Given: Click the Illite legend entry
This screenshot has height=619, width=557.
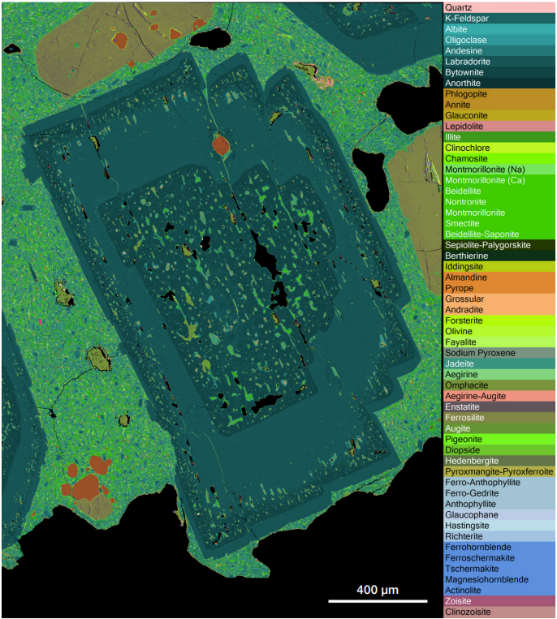Looking at the screenshot, I should [x=499, y=137].
